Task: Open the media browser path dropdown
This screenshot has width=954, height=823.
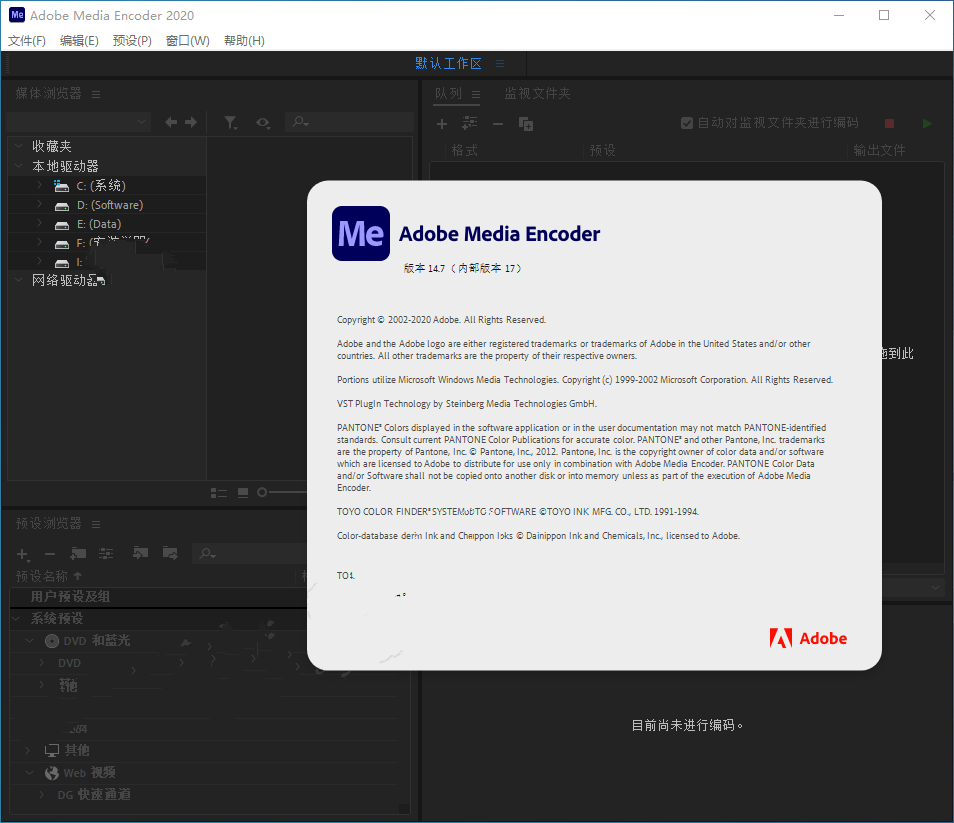Action: 79,122
